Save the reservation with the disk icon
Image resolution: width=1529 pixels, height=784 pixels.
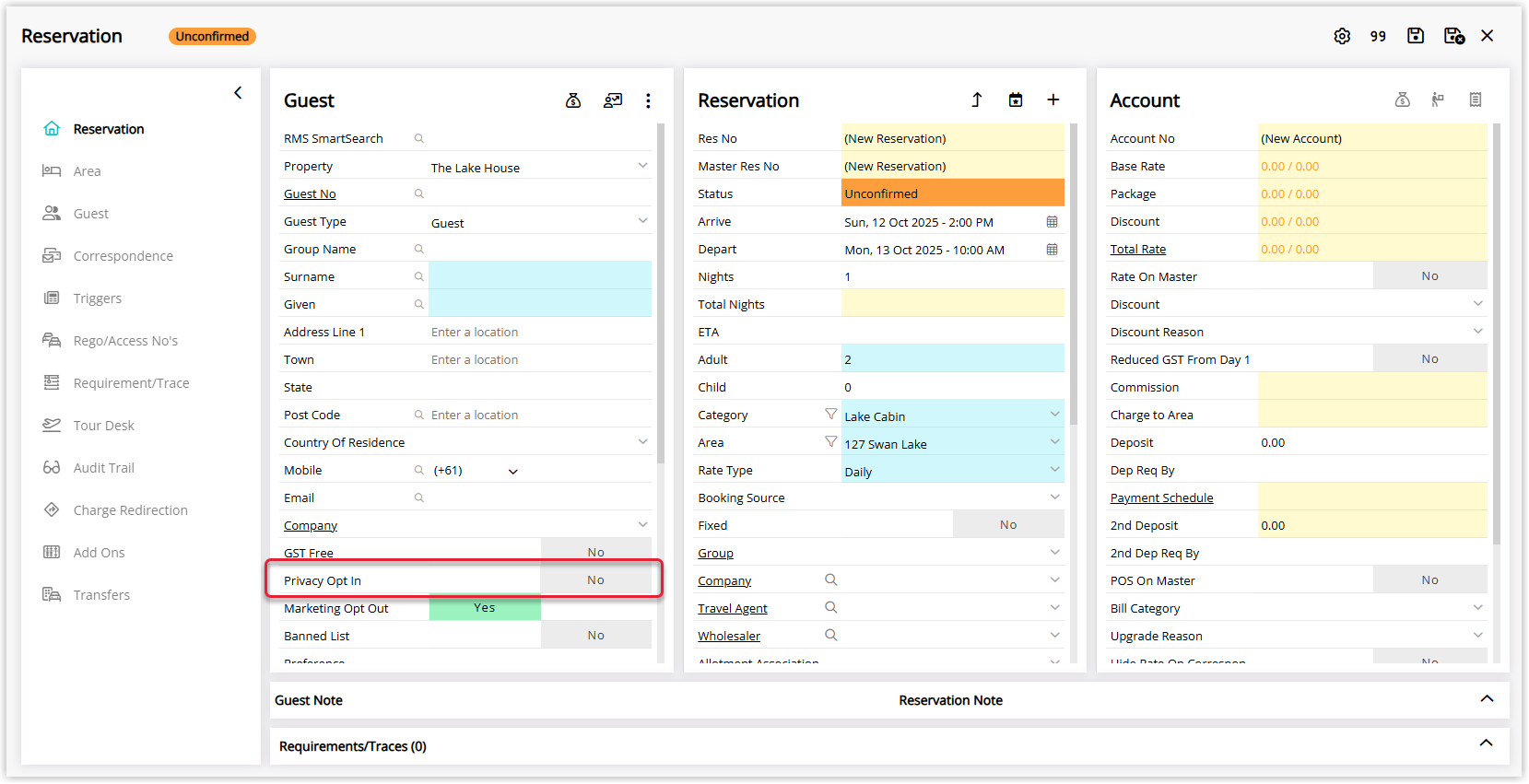pyautogui.click(x=1416, y=36)
